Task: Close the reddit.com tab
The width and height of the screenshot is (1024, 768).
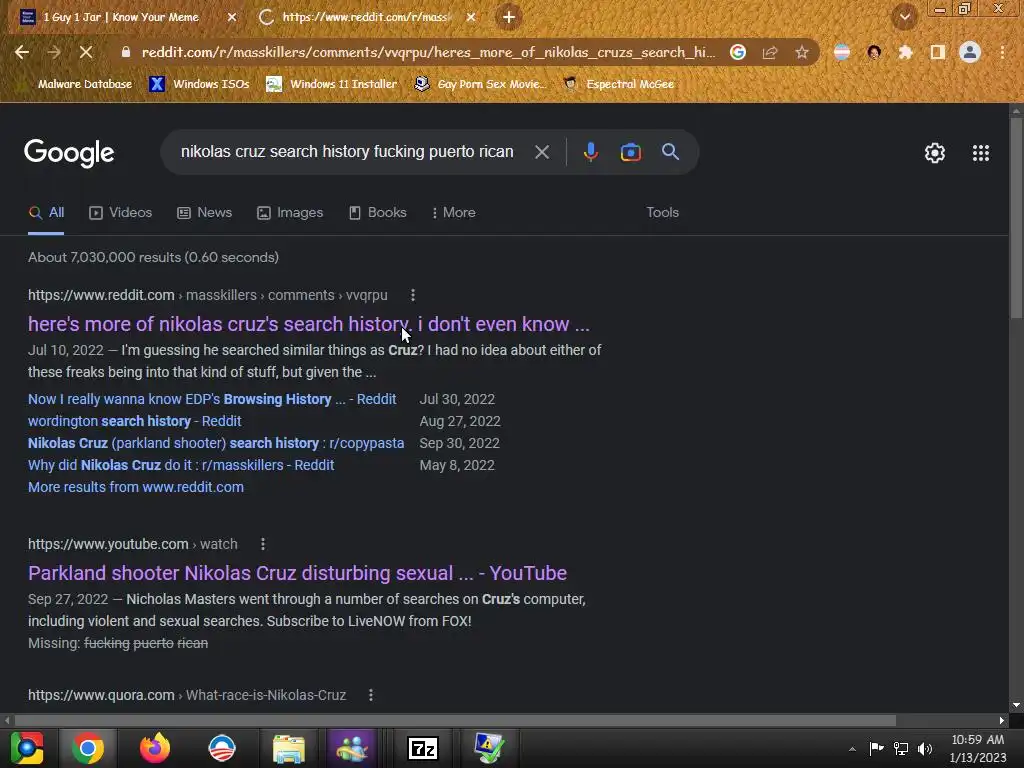Action: [471, 17]
